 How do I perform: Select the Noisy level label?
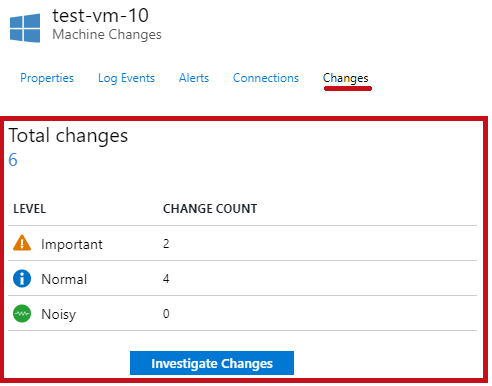click(x=59, y=314)
